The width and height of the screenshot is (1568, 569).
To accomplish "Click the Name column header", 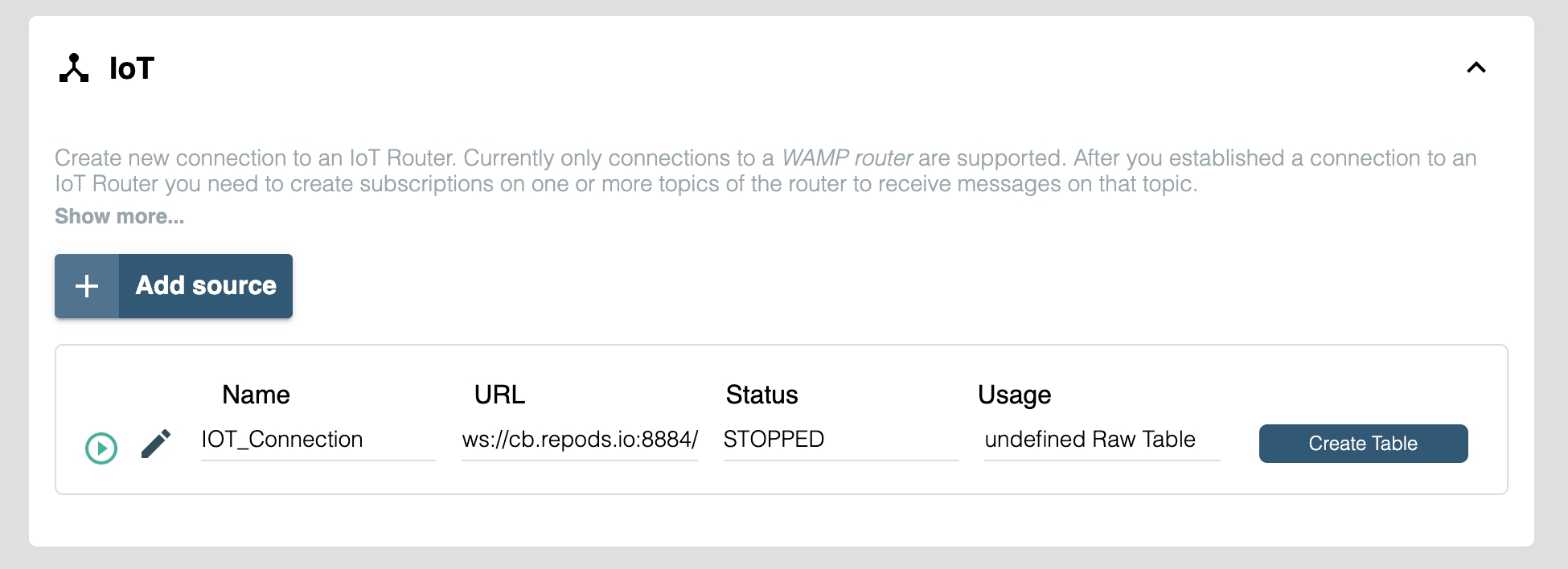I will click(256, 395).
